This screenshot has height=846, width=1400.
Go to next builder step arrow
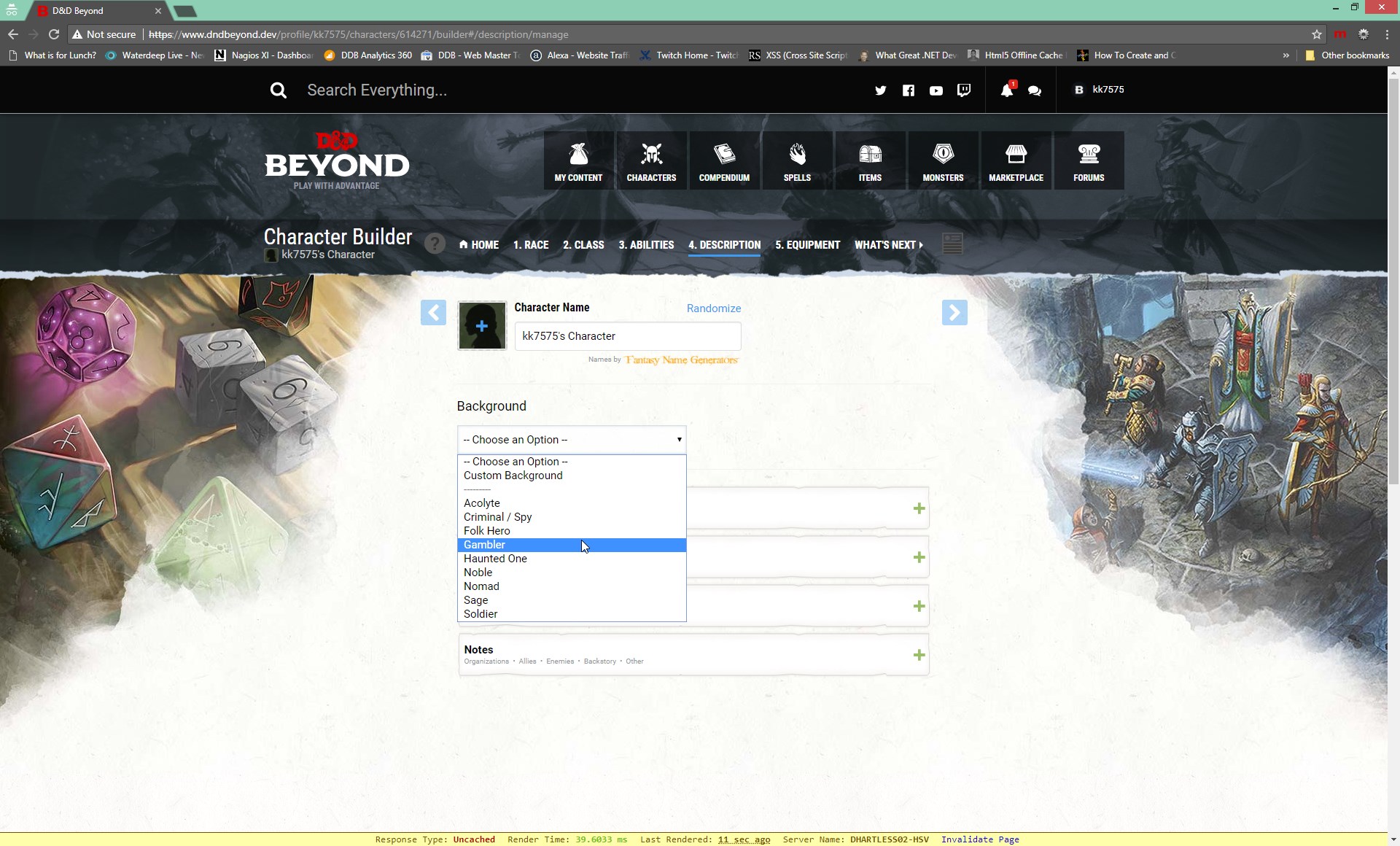point(954,313)
